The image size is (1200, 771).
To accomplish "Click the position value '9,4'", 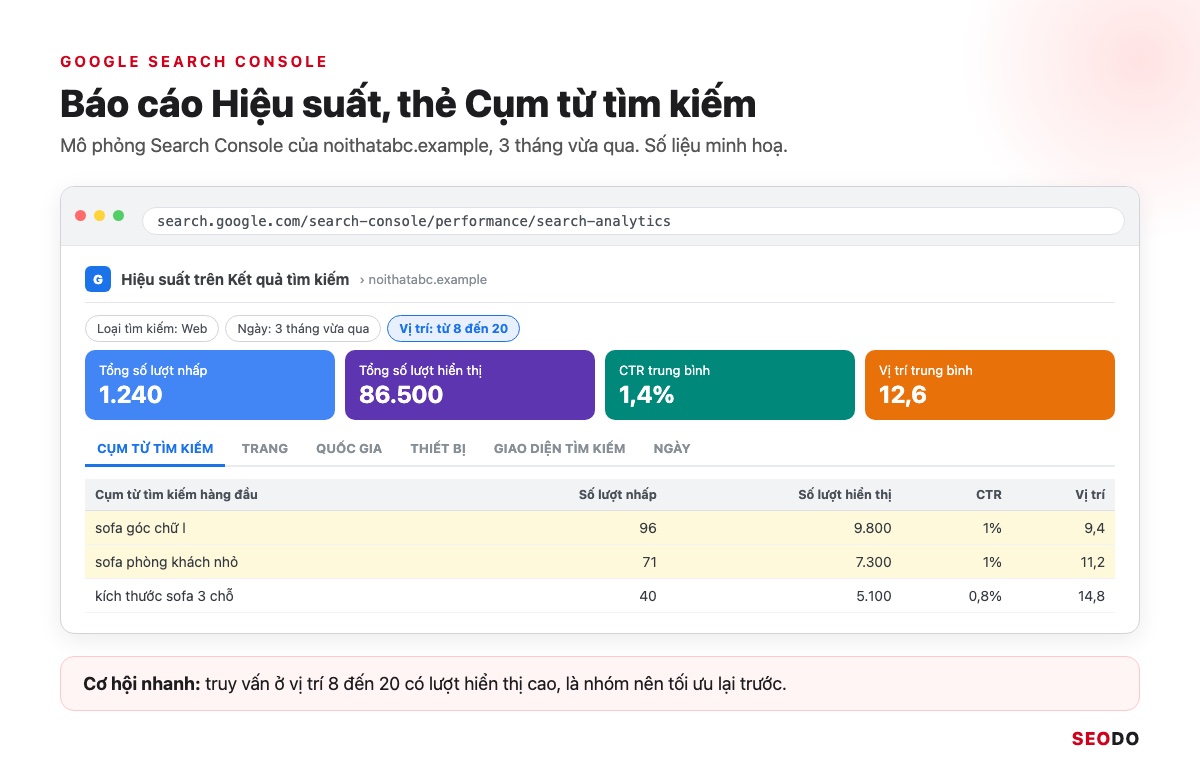I will [x=1094, y=528].
